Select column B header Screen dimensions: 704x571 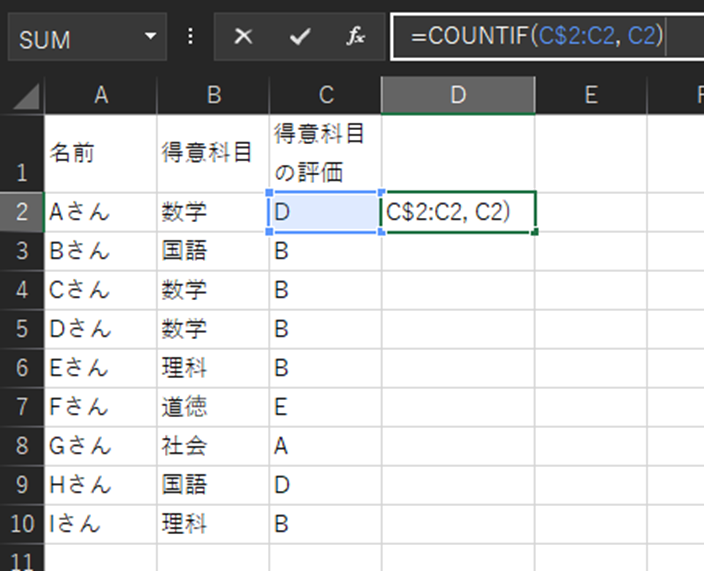213,96
